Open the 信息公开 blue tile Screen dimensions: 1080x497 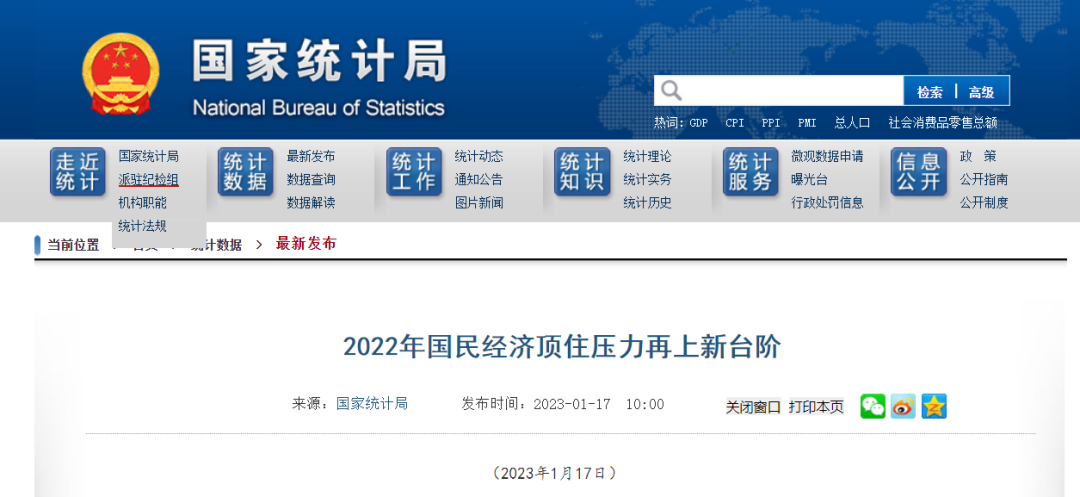click(x=918, y=172)
